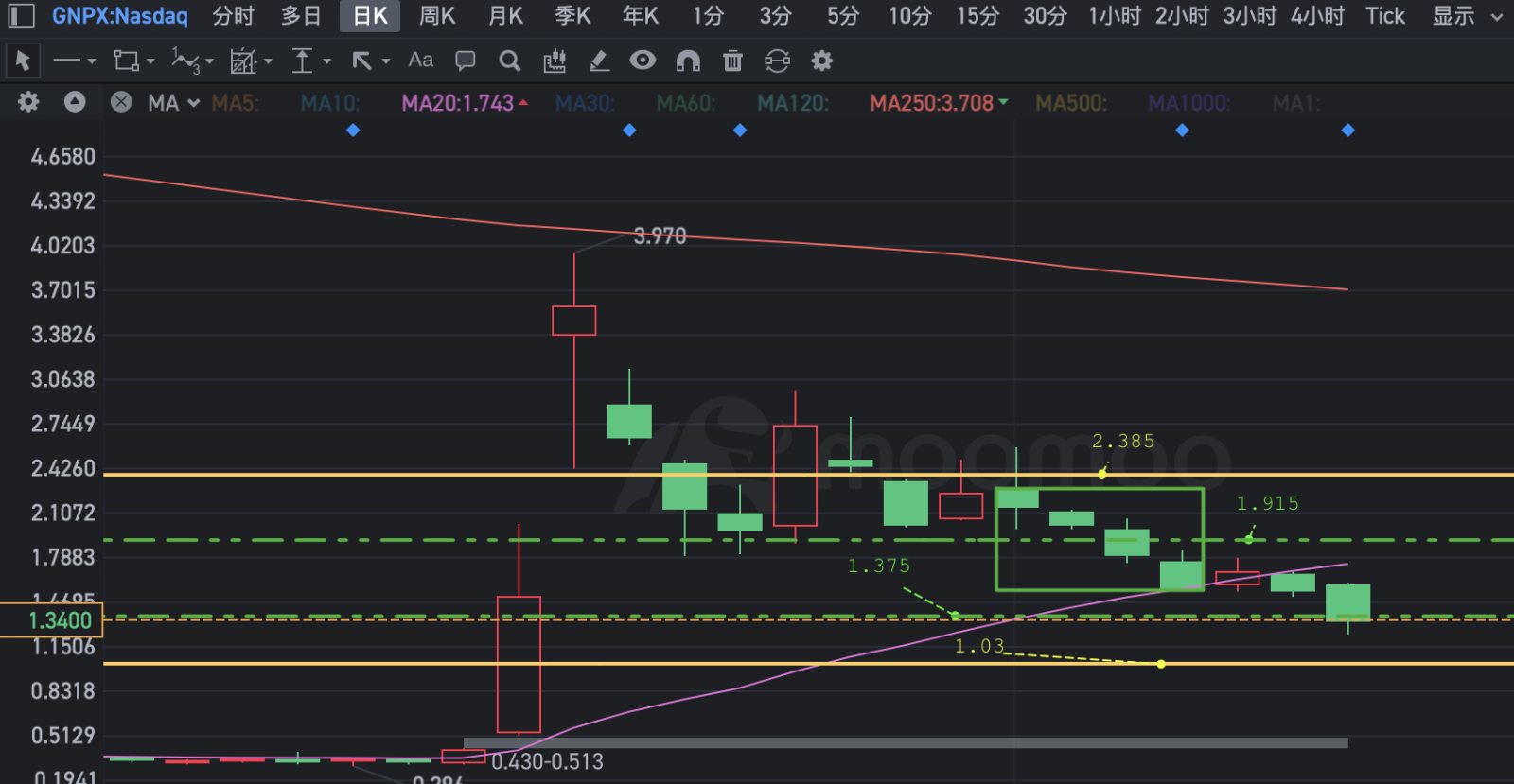The height and width of the screenshot is (784, 1514).
Task: Switch to the 分时 intraday tab
Action: [233, 16]
